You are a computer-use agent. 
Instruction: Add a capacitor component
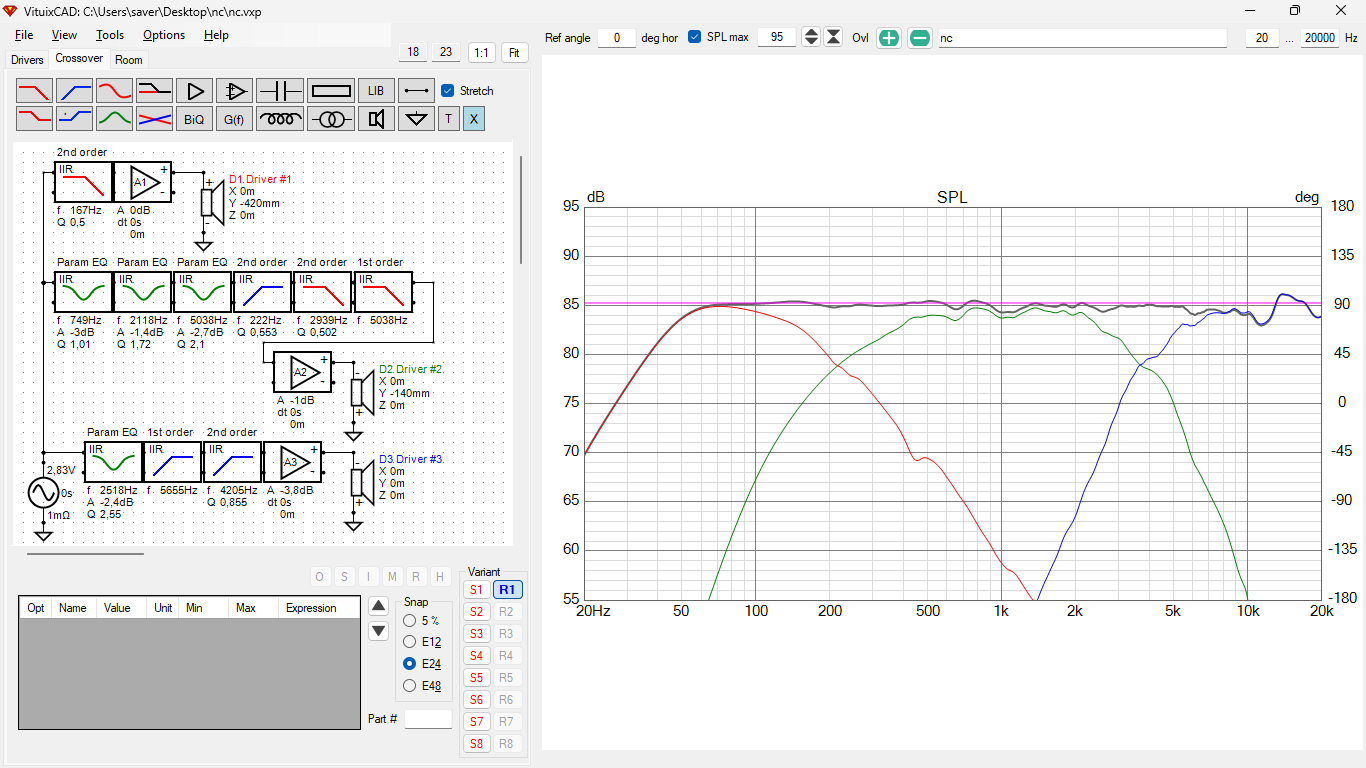click(x=280, y=91)
